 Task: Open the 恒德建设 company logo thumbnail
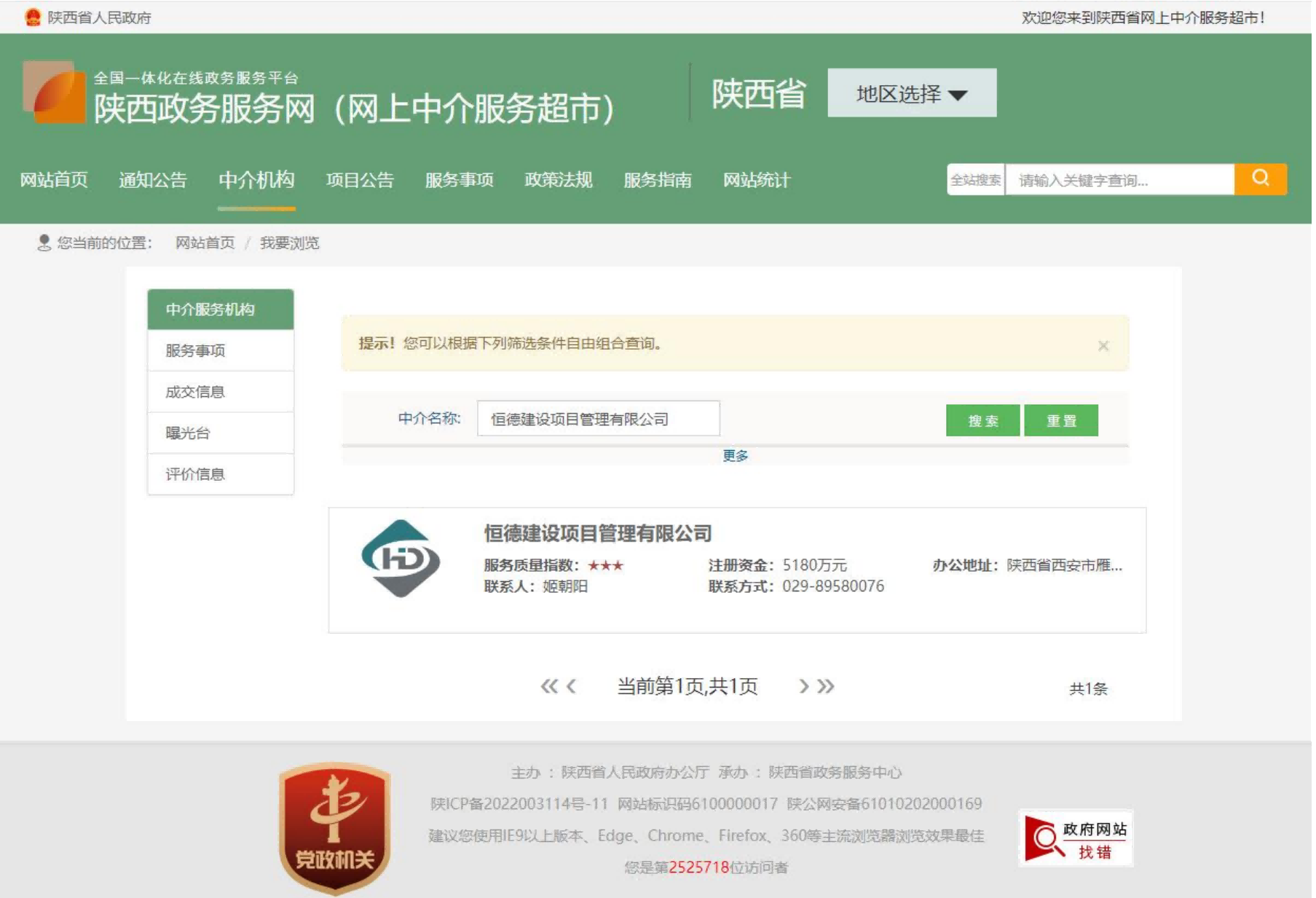point(401,559)
